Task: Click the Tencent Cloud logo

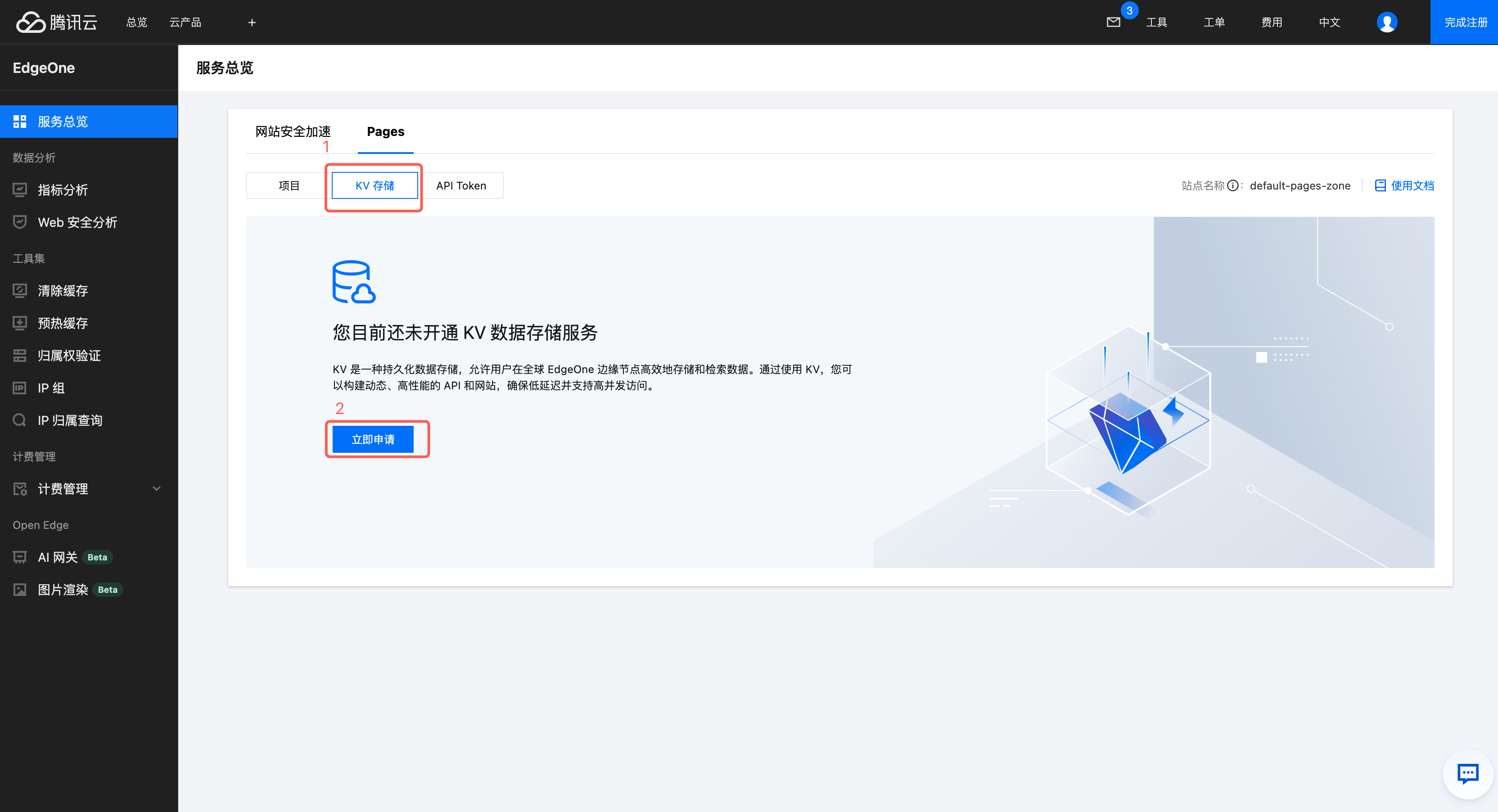Action: [56, 22]
